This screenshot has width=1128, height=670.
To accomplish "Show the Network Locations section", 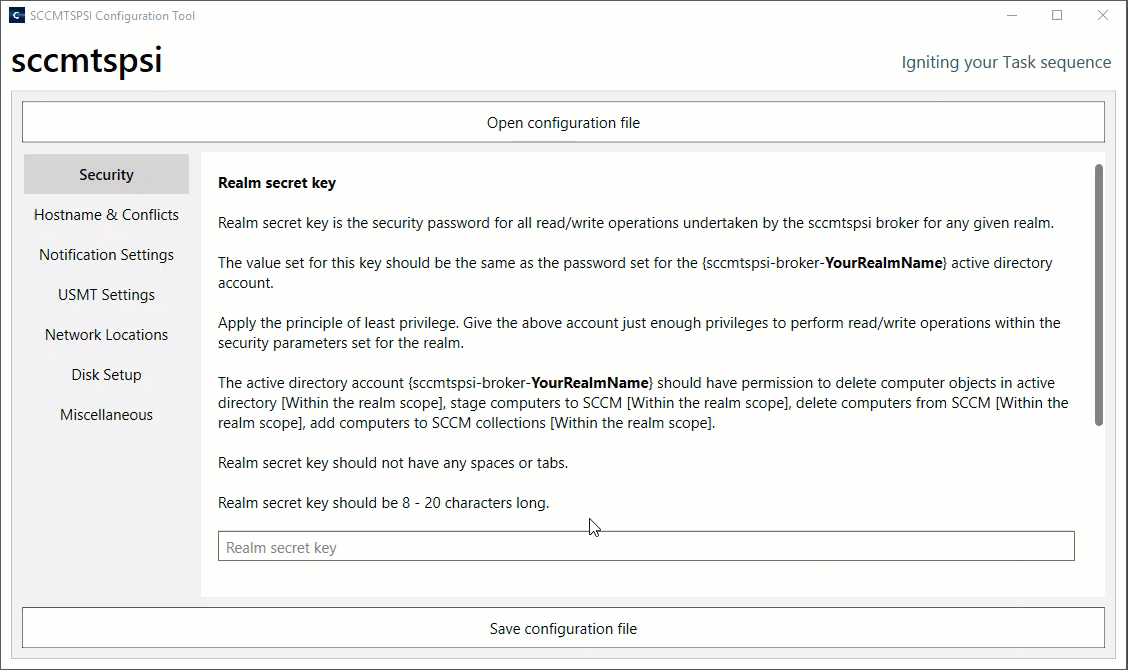I will coord(106,335).
